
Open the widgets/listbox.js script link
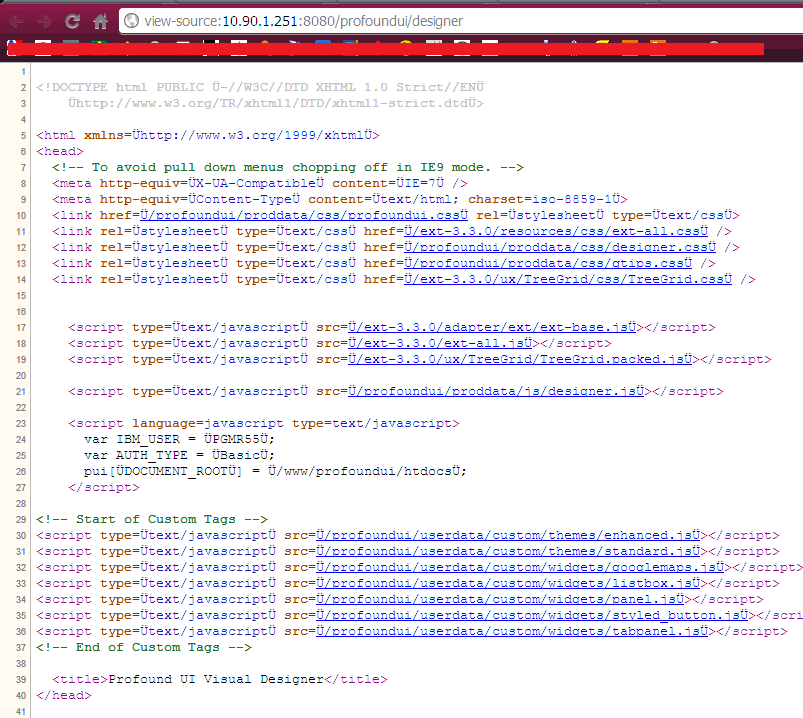coord(508,583)
